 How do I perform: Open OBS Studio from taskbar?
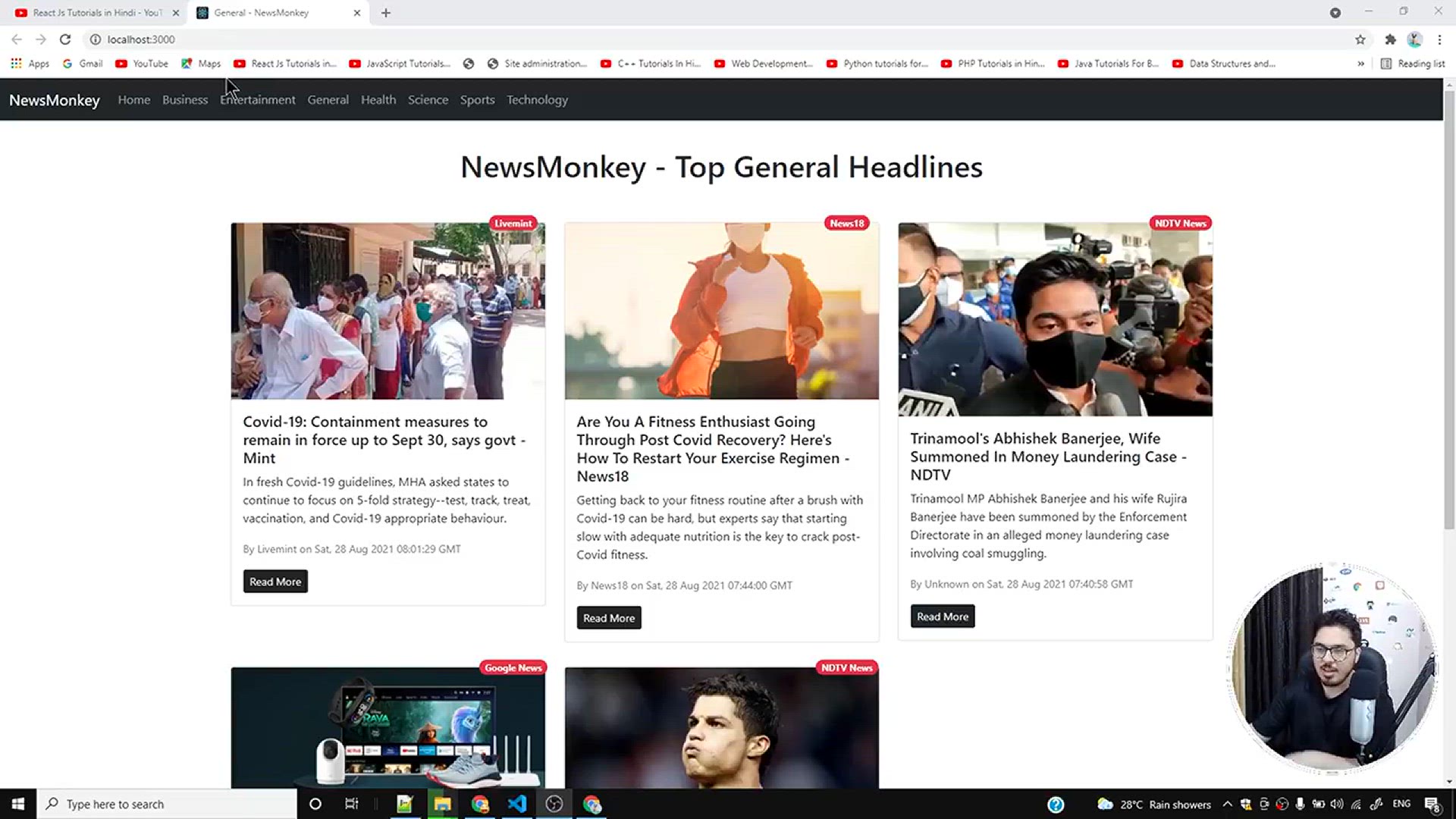pyautogui.click(x=554, y=804)
